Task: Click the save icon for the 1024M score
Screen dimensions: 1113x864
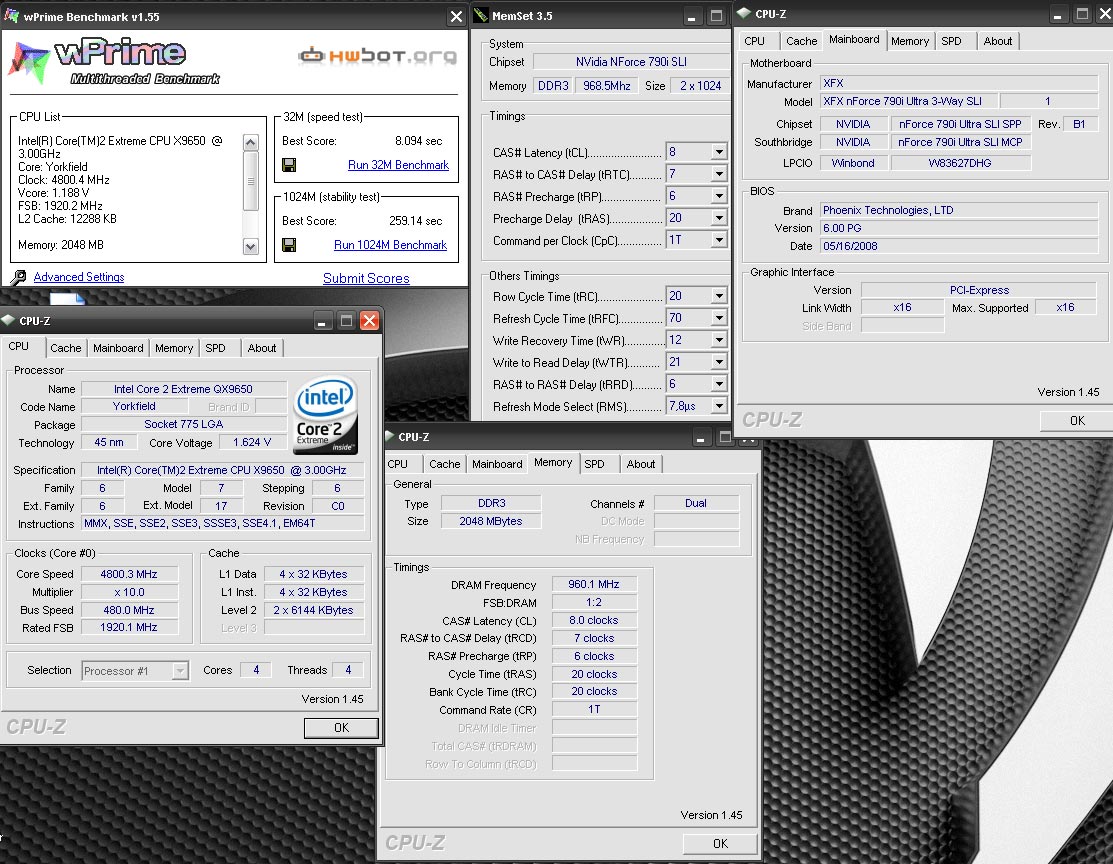Action: (289, 245)
